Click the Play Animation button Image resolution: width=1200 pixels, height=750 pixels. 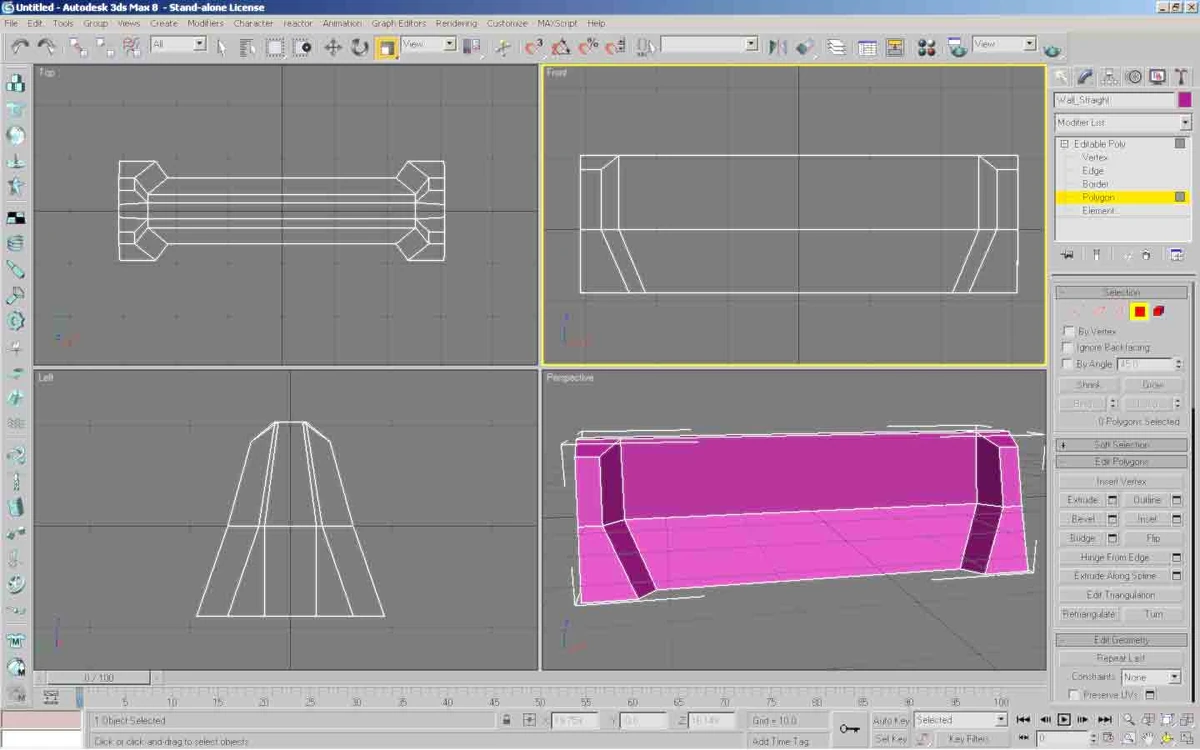tap(1064, 720)
